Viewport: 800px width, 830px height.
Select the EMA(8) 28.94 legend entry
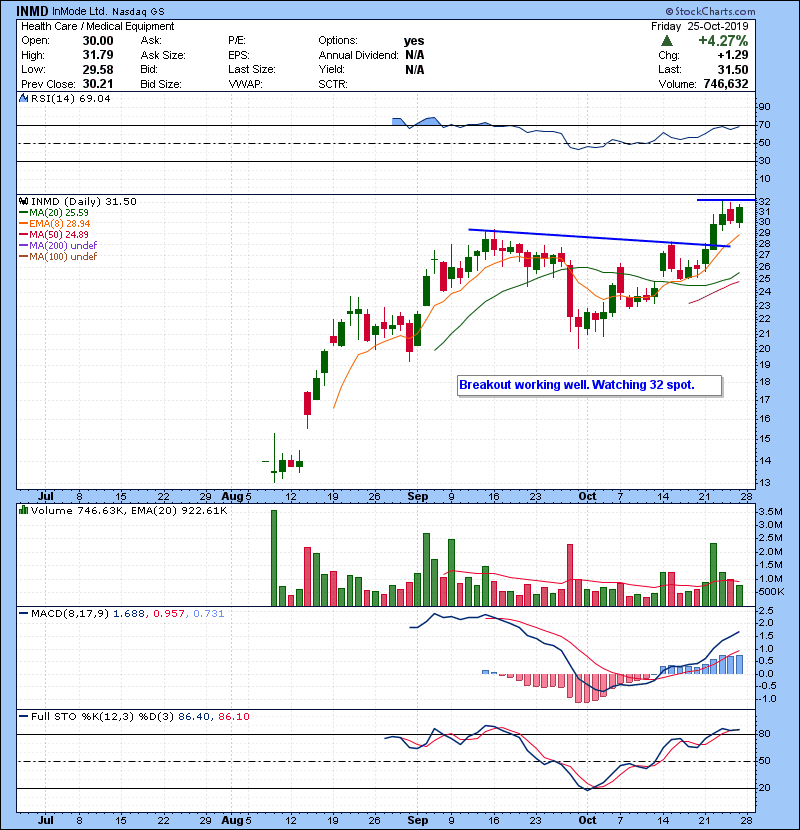55,223
